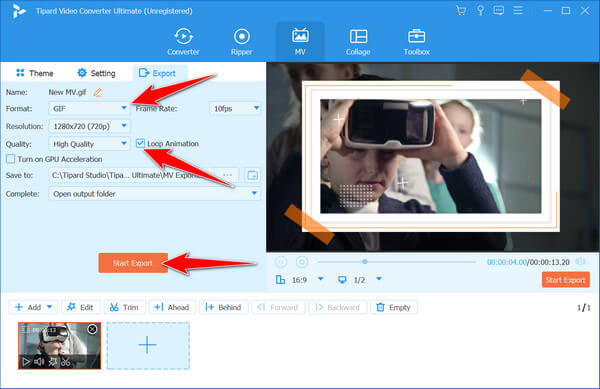Click the scissors icon on the clip thumbnail
Screen dimensions: 600x389
pyautogui.click(x=65, y=361)
